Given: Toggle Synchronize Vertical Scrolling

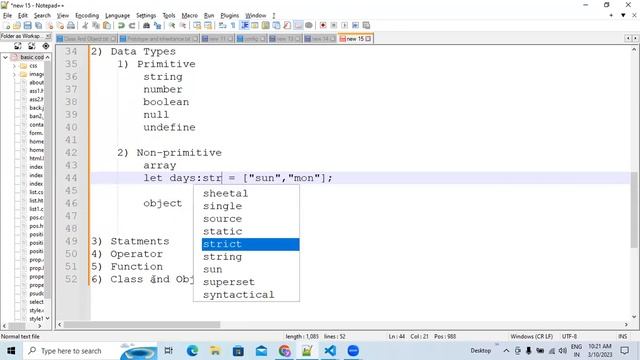Looking at the screenshot, I should 197,25.
